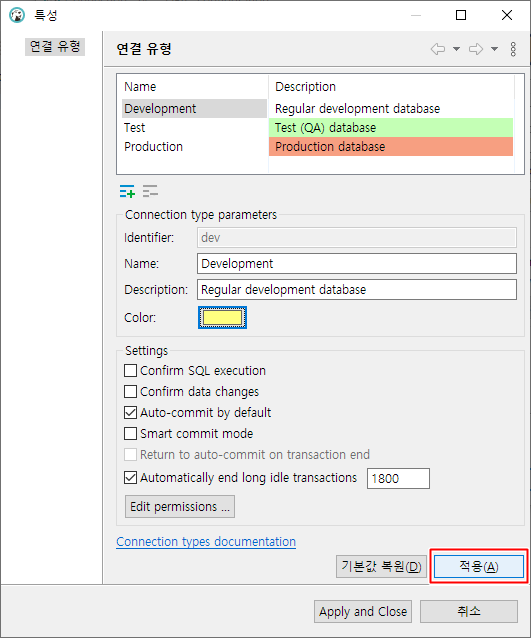
Task: Close the 특성 dialog window
Action: coord(507,15)
